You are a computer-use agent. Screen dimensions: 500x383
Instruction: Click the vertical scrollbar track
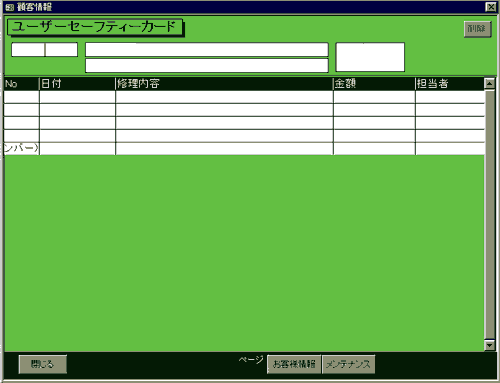tap(489, 214)
